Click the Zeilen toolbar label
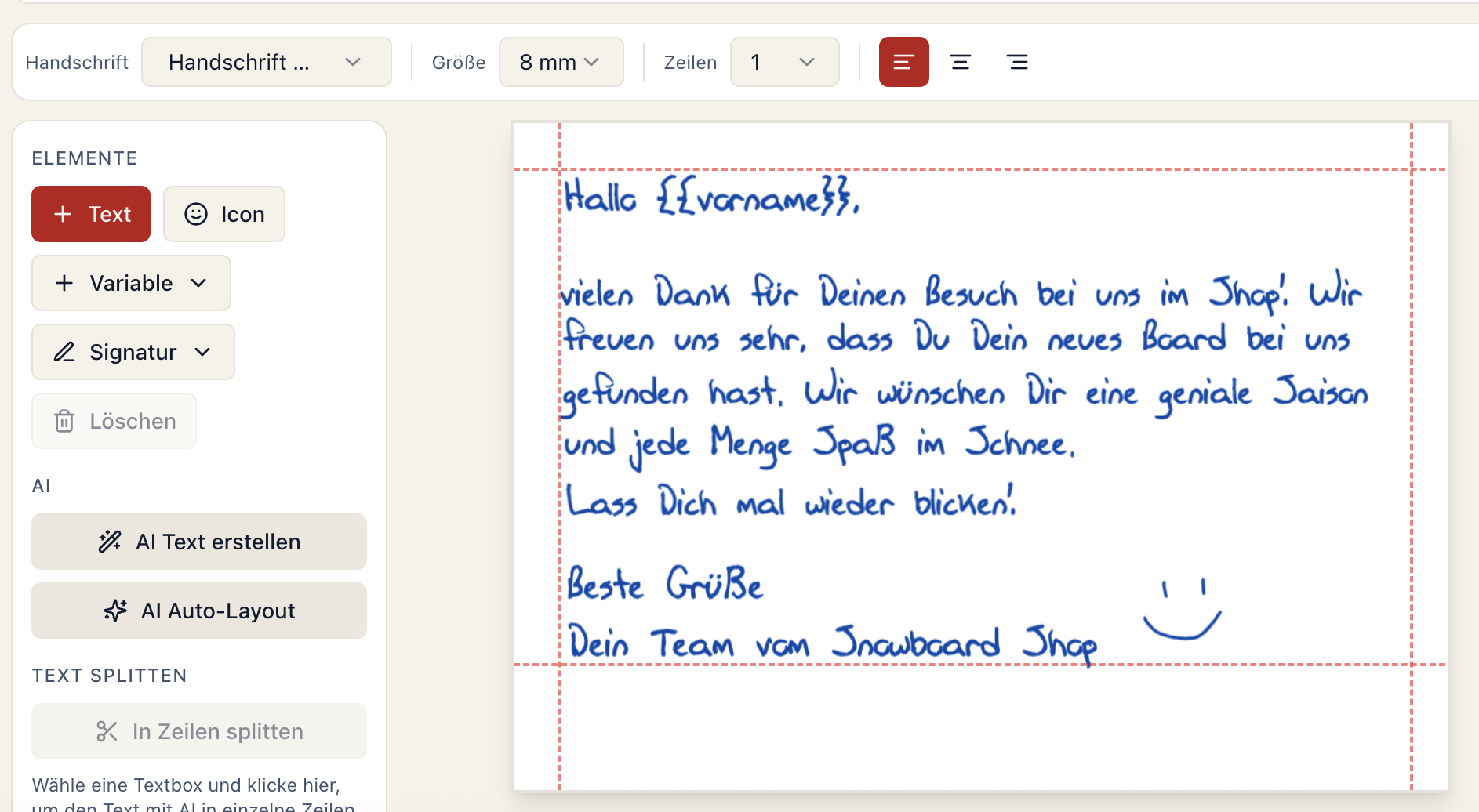 coord(690,63)
